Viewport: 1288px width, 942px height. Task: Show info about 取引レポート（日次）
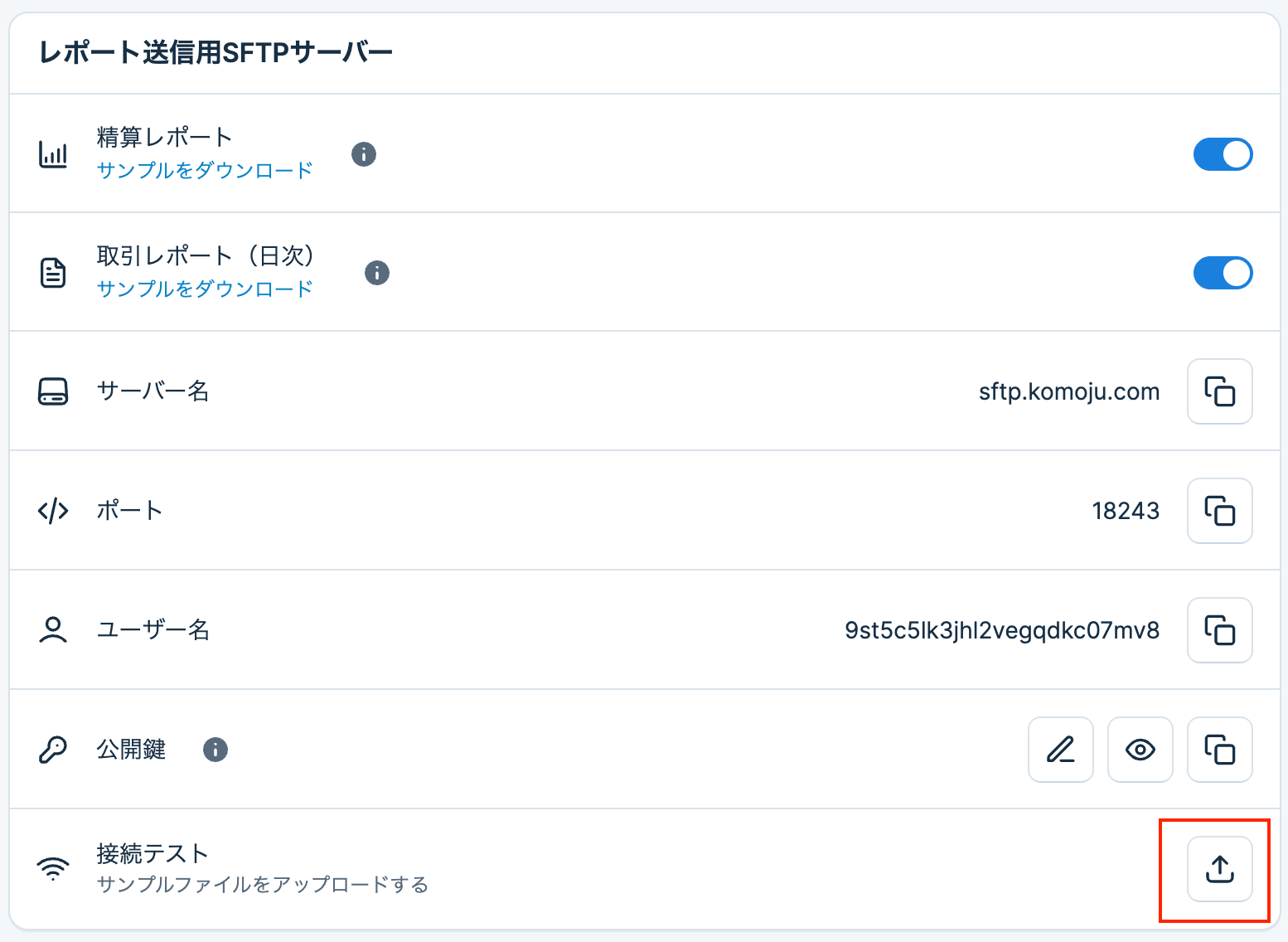click(377, 273)
